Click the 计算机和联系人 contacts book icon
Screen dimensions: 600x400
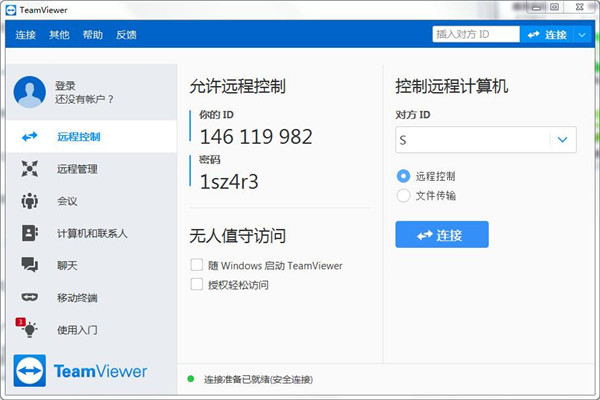pos(29,233)
